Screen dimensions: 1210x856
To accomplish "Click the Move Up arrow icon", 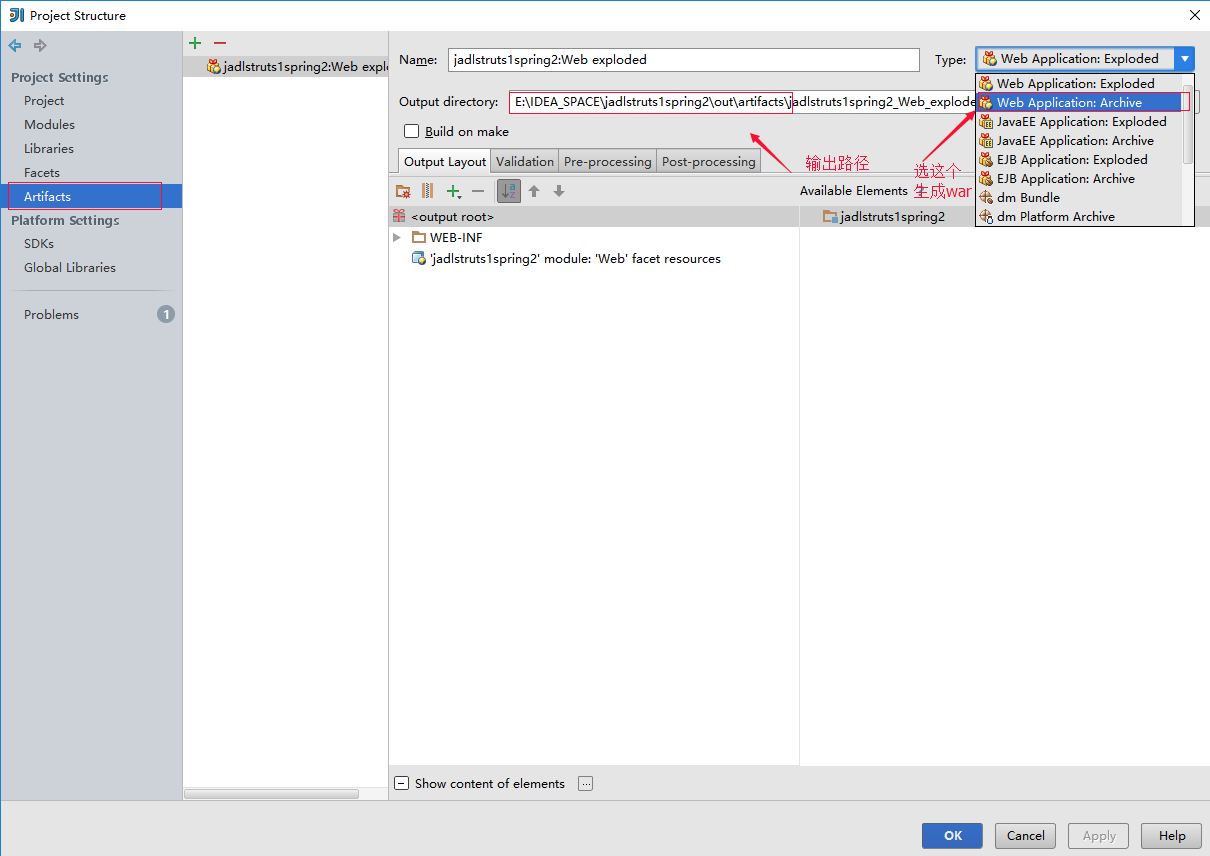I will point(534,191).
